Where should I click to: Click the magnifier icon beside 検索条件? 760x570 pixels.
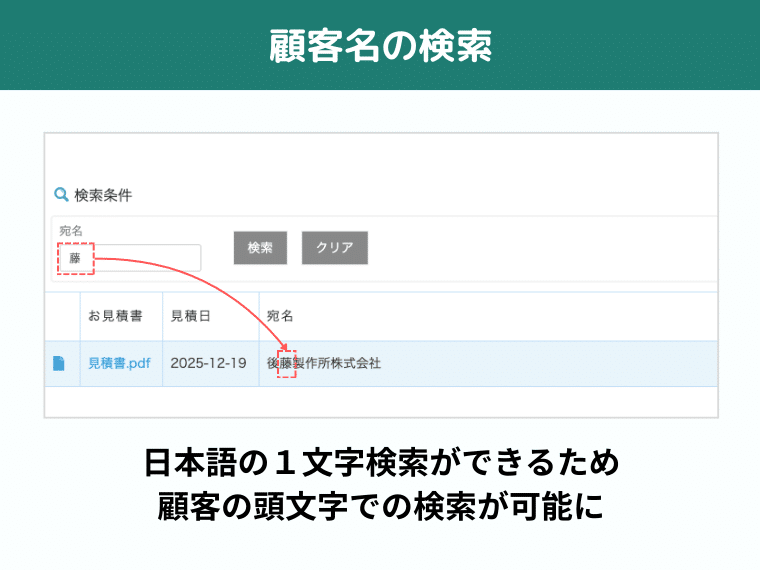pyautogui.click(x=61, y=195)
